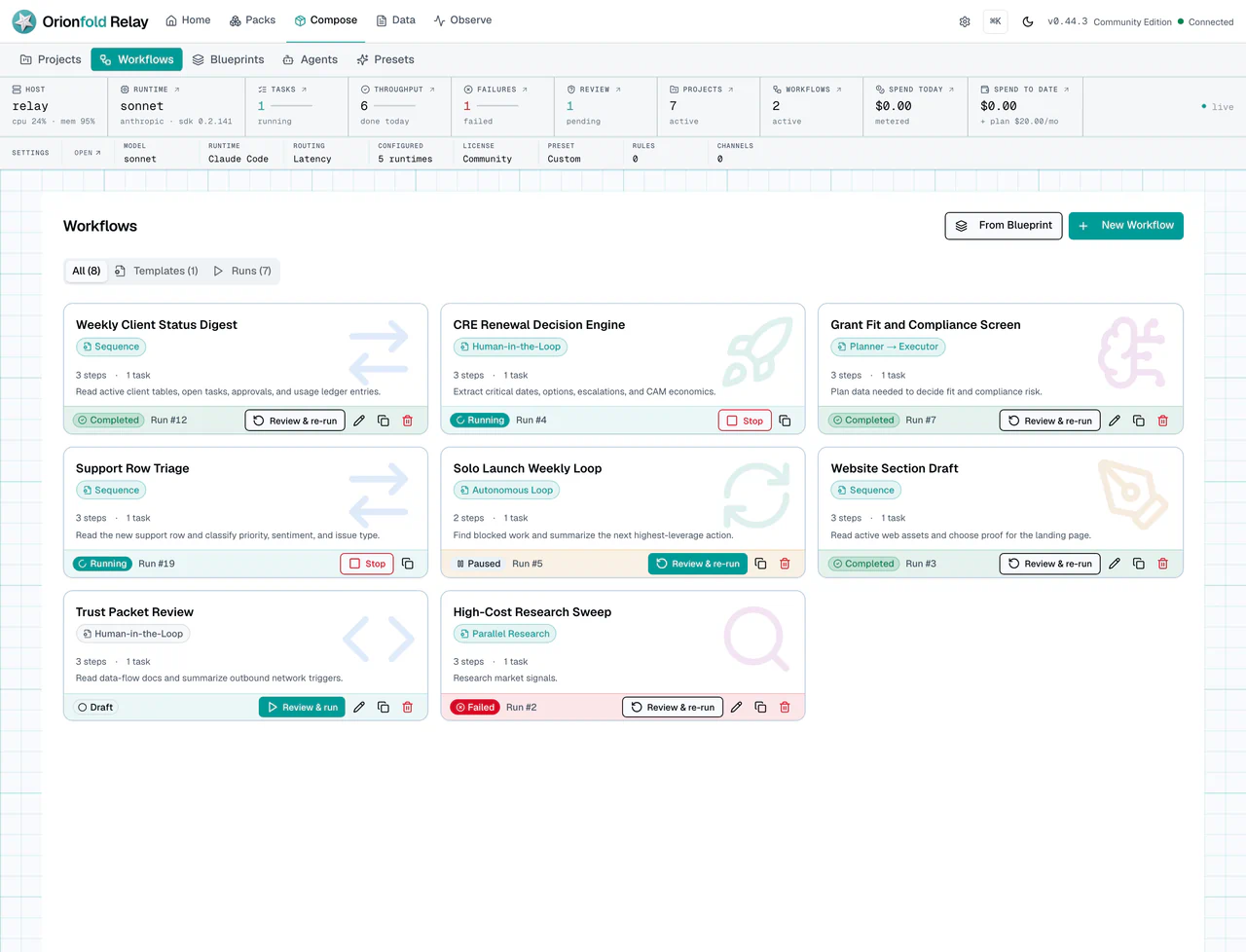This screenshot has height=952, width=1246.
Task: Click the Paused status label
Action: point(478,564)
